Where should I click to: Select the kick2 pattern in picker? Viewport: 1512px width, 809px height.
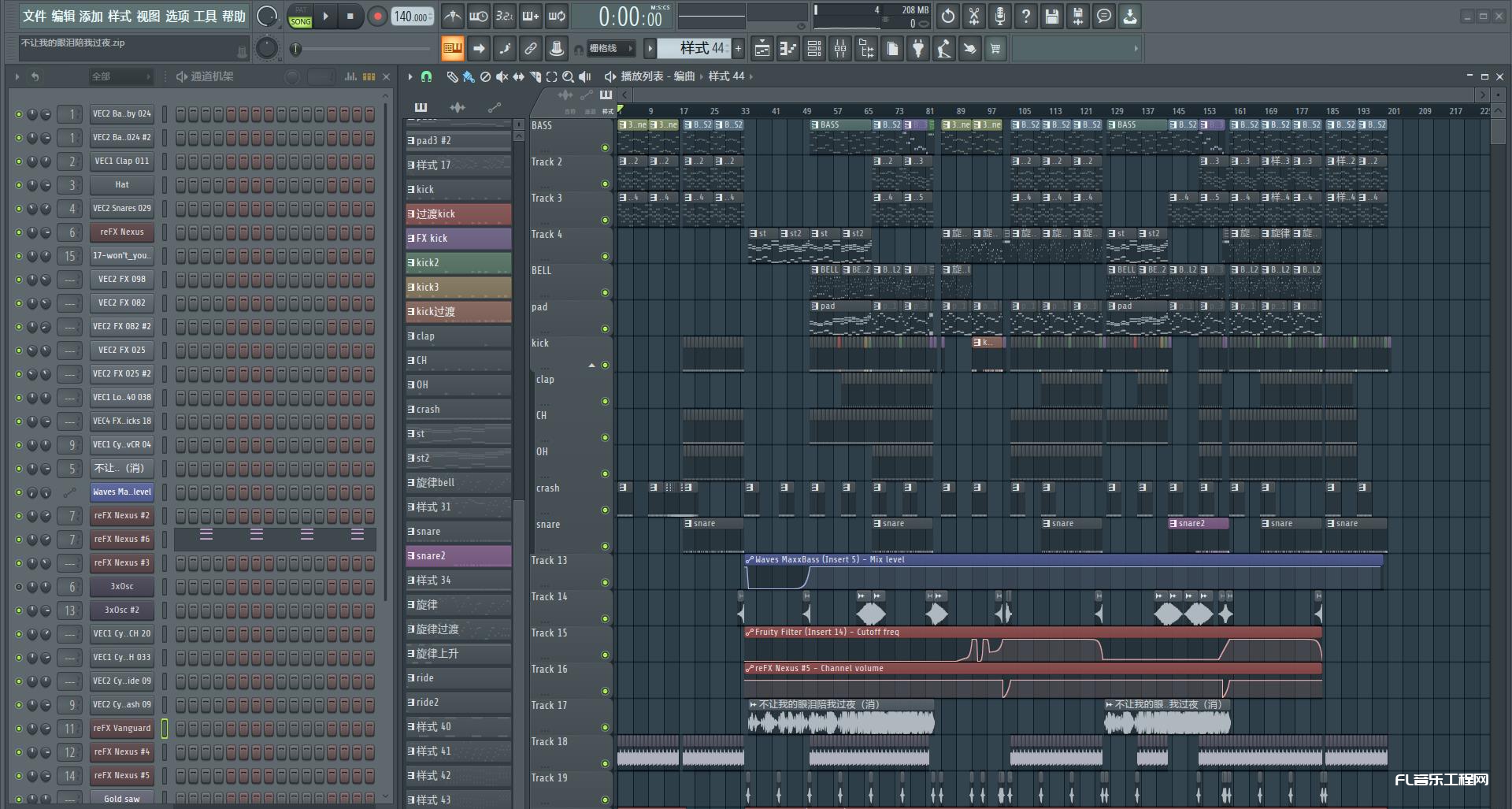(458, 263)
